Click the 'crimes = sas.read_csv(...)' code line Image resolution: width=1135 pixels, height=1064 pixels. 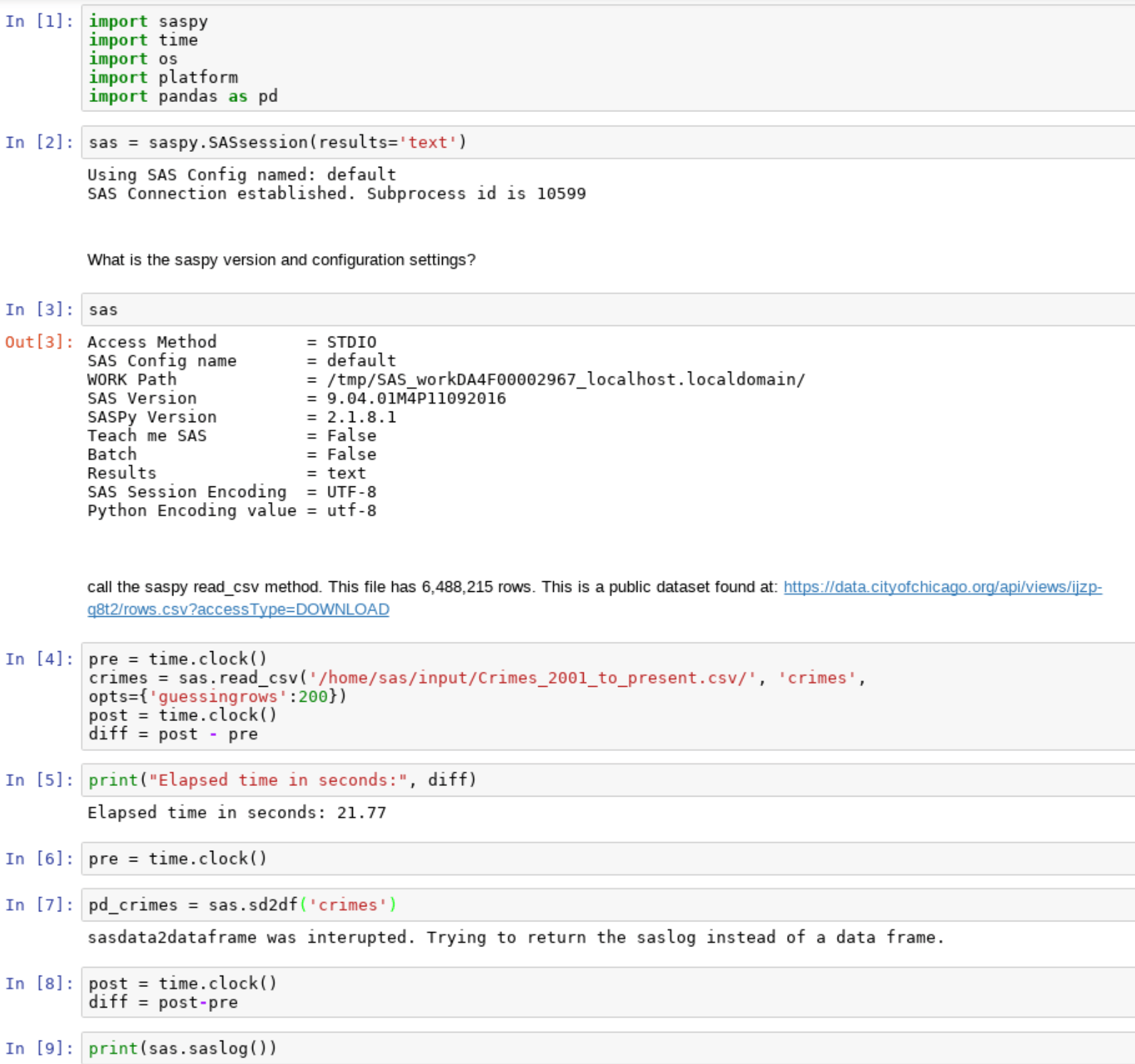[477, 678]
